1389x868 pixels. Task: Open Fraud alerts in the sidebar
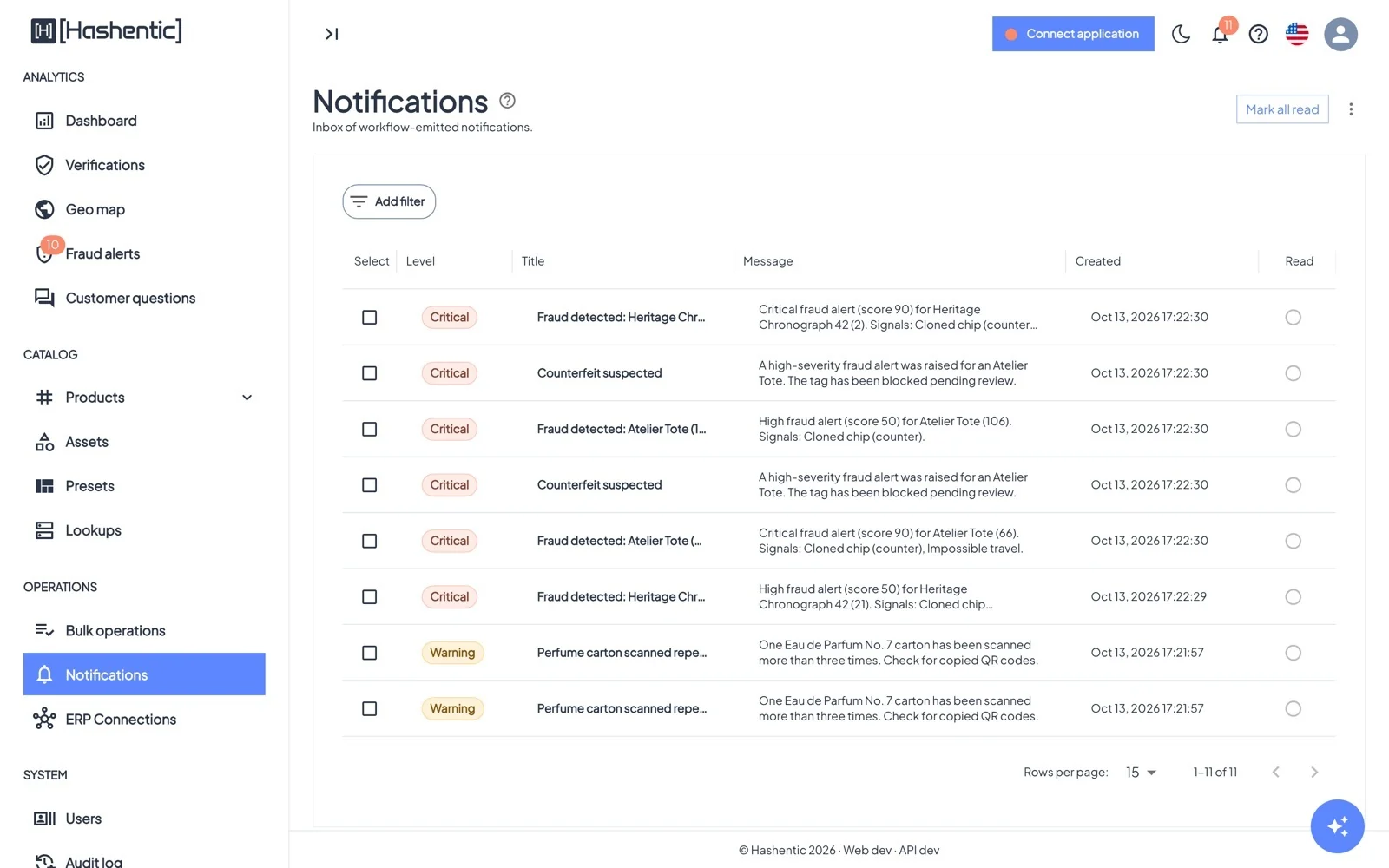coord(144,253)
